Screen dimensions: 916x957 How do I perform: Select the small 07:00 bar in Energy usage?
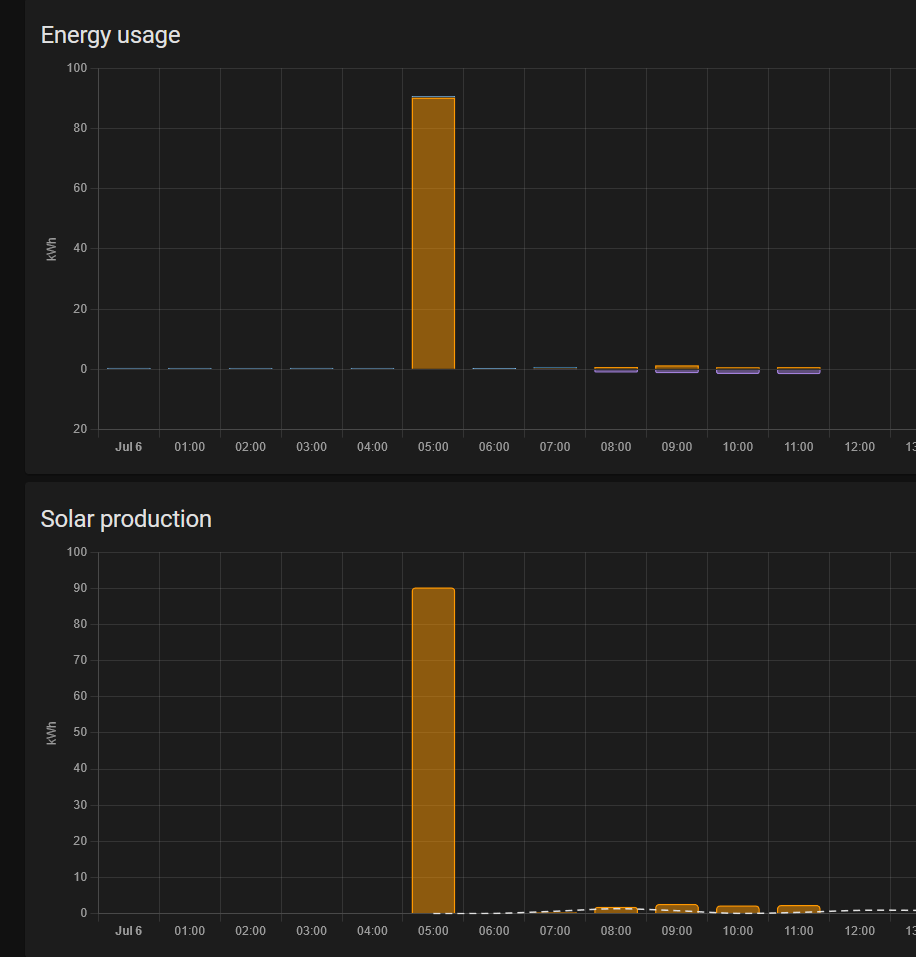pyautogui.click(x=554, y=367)
